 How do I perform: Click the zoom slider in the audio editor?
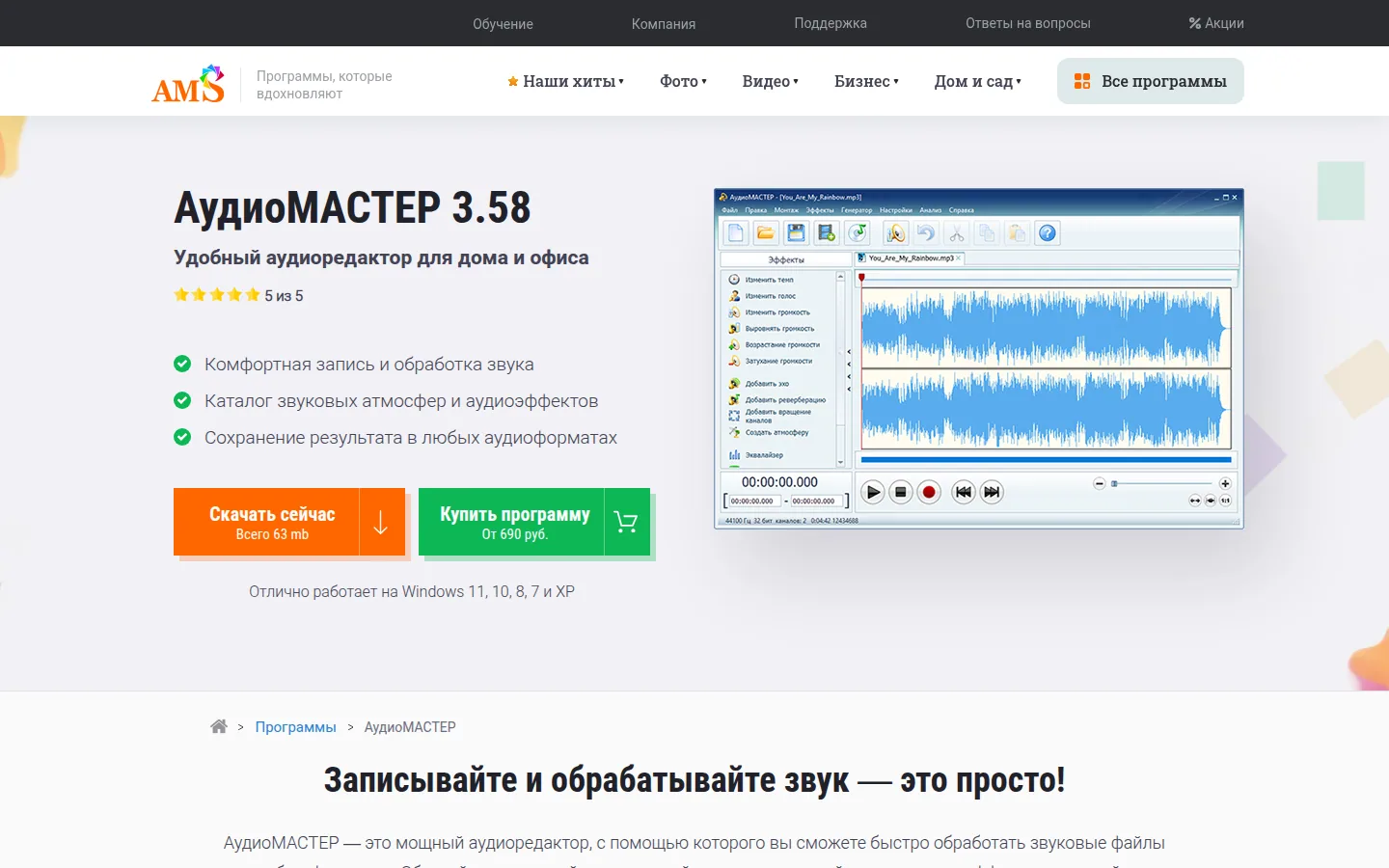[1162, 483]
